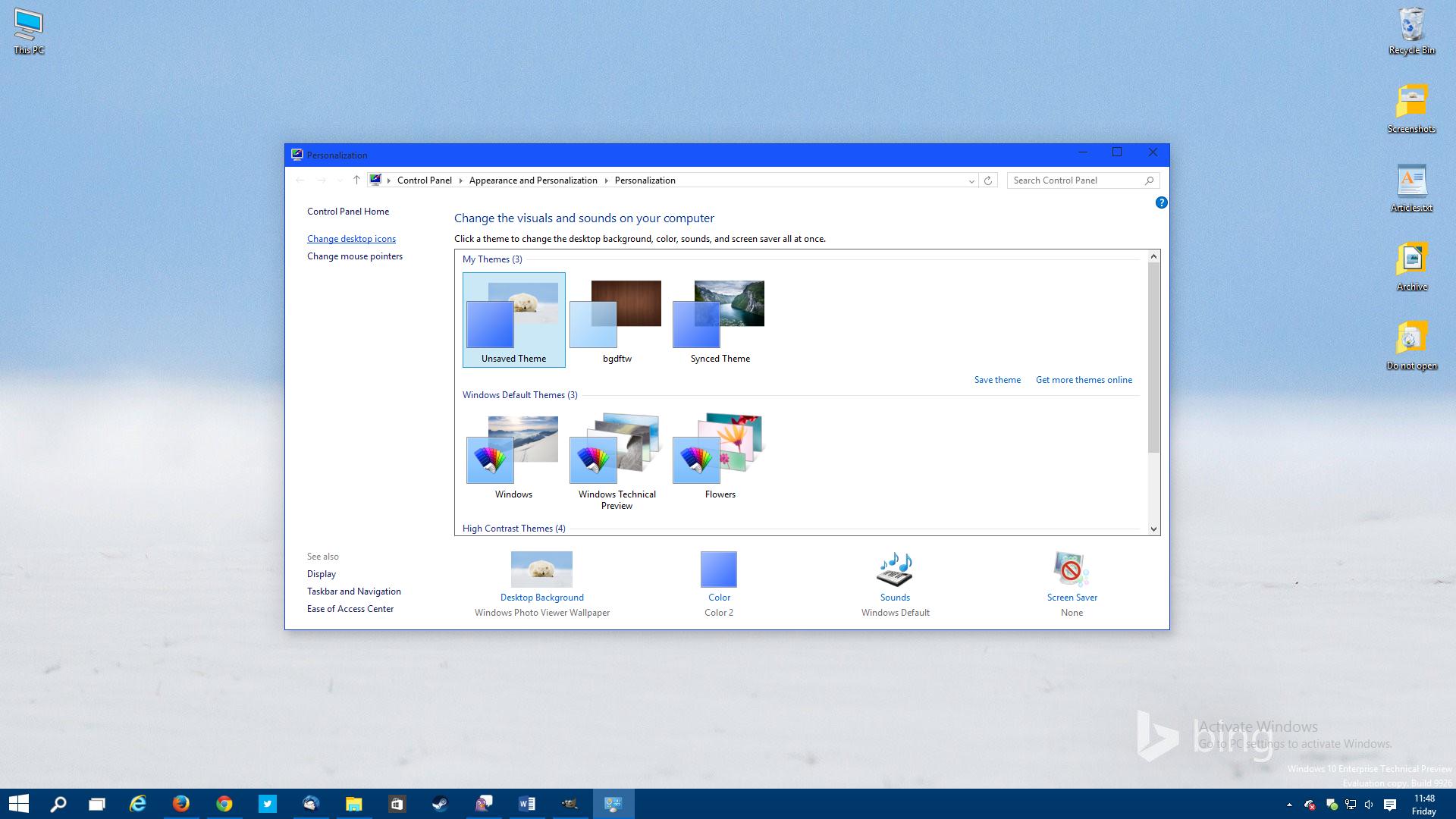The height and width of the screenshot is (819, 1456).
Task: Go to Control Panel via the breadcrumb
Action: (x=425, y=180)
